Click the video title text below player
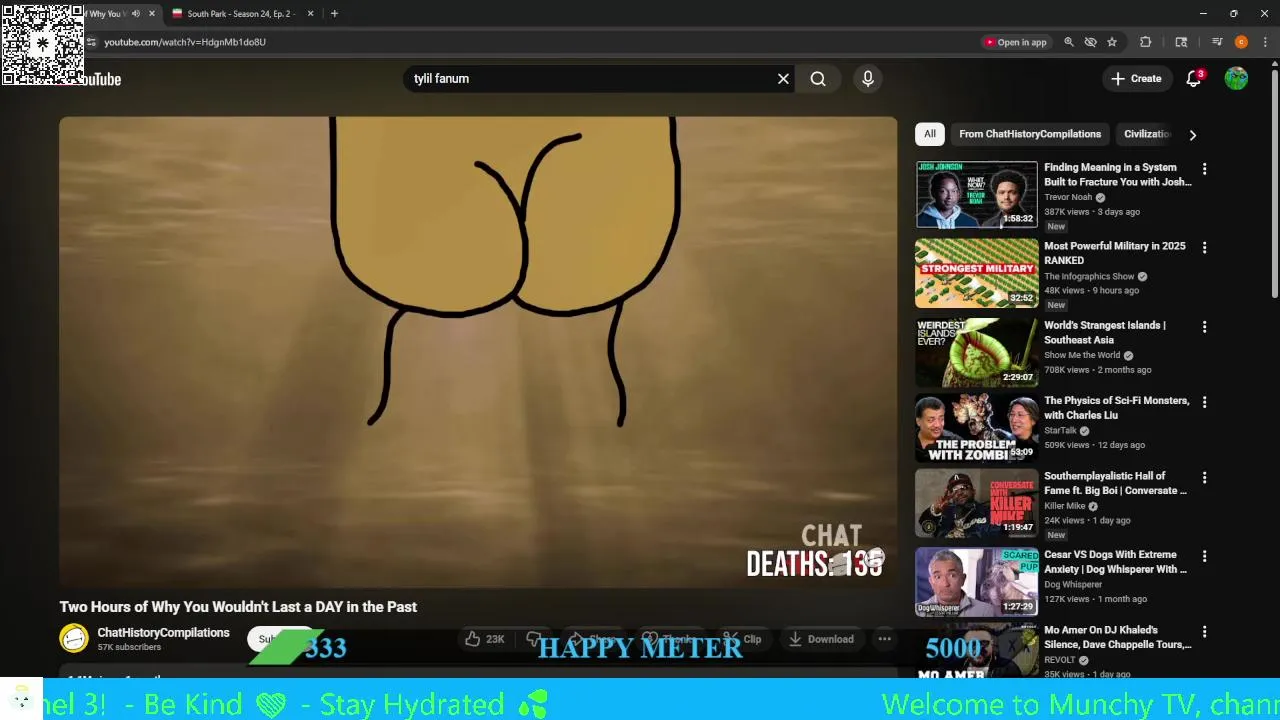The width and height of the screenshot is (1280, 720). [238, 607]
